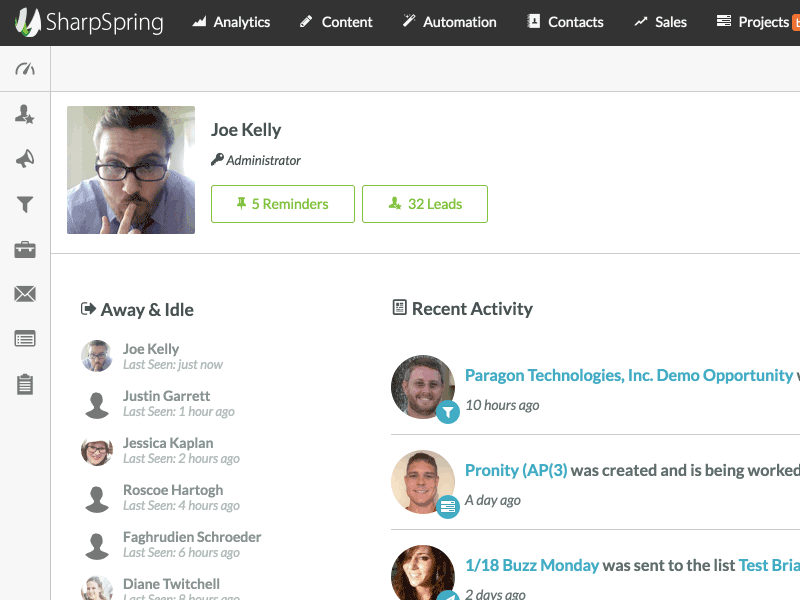
Task: Click the project badge on Pronity activity avatar
Action: click(x=447, y=507)
